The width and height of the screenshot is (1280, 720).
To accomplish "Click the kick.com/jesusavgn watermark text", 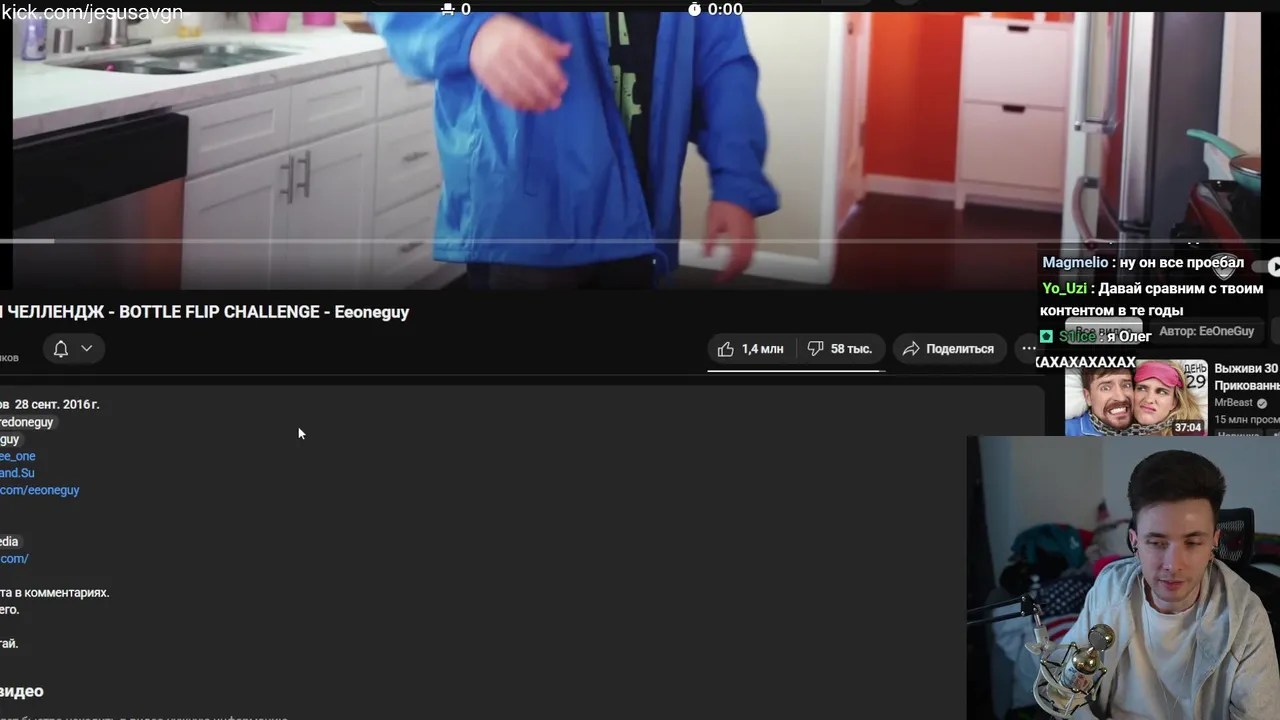I will [x=92, y=12].
